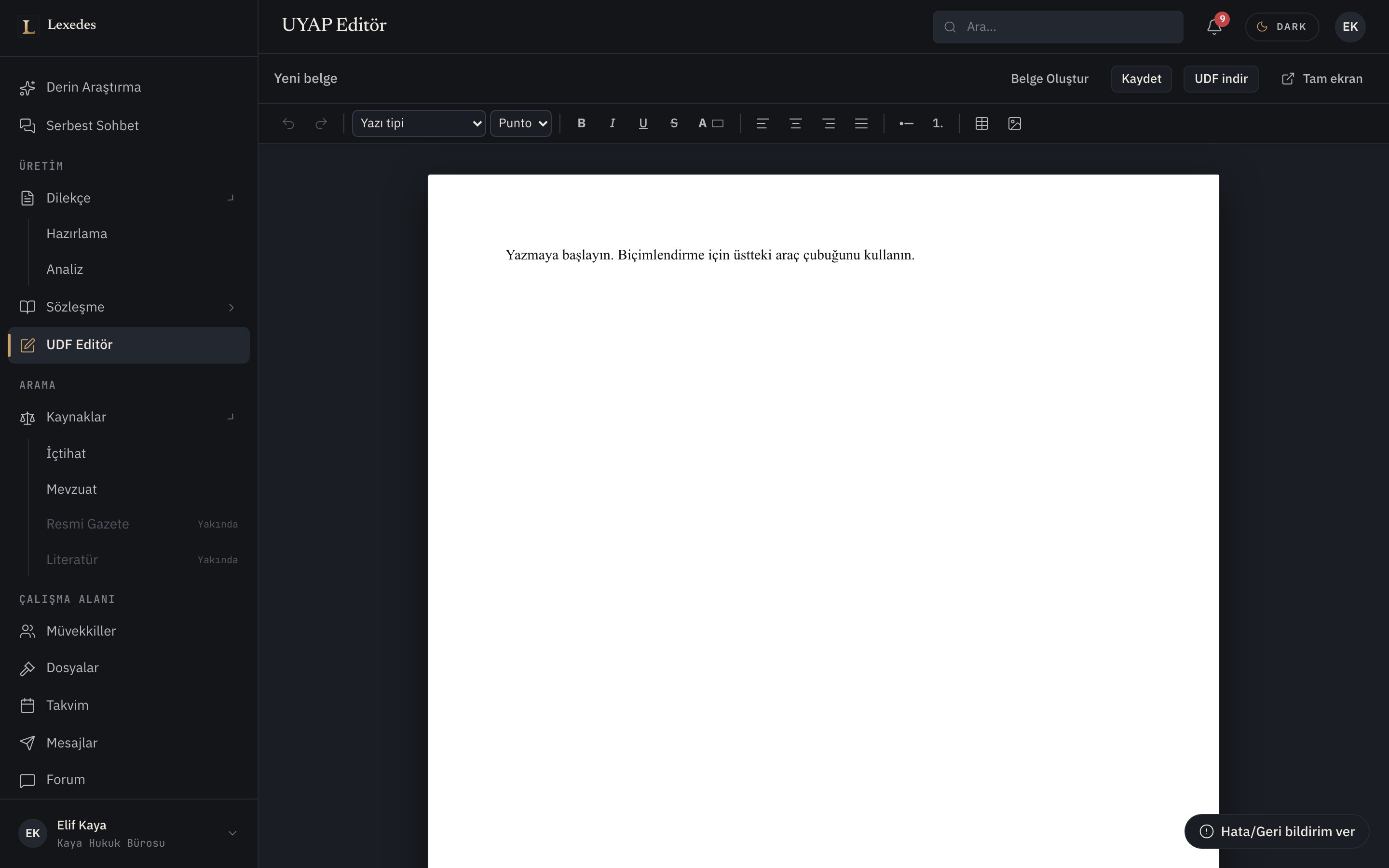The image size is (1389, 868).
Task: Open Dosyalar page
Action: coord(129,668)
